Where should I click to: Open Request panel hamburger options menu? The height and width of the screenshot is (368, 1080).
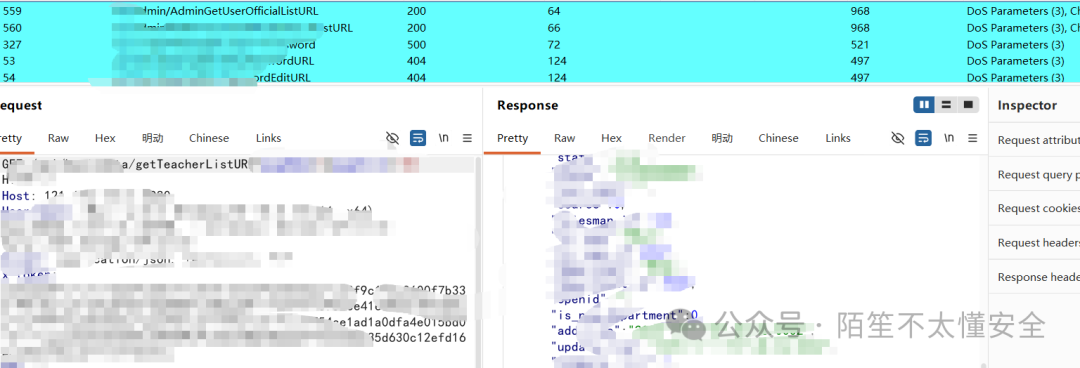467,139
